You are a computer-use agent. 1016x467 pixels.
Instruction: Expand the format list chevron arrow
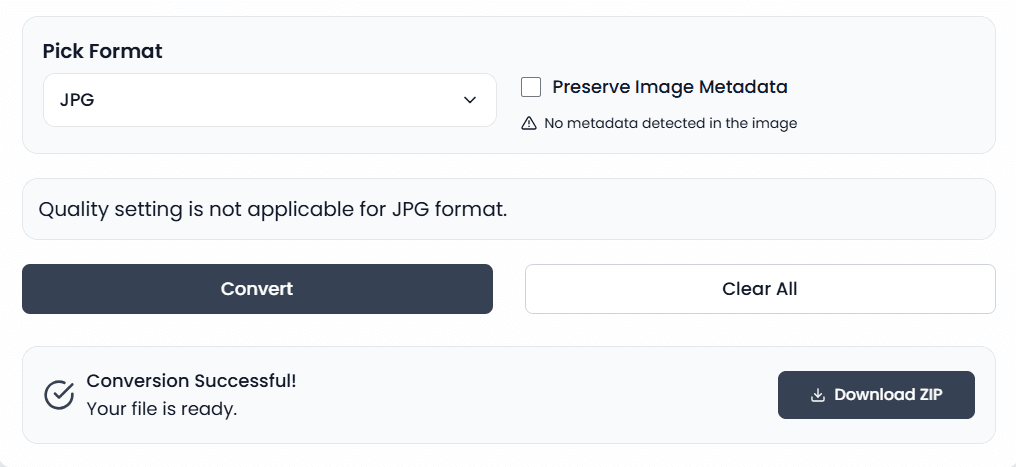click(470, 100)
